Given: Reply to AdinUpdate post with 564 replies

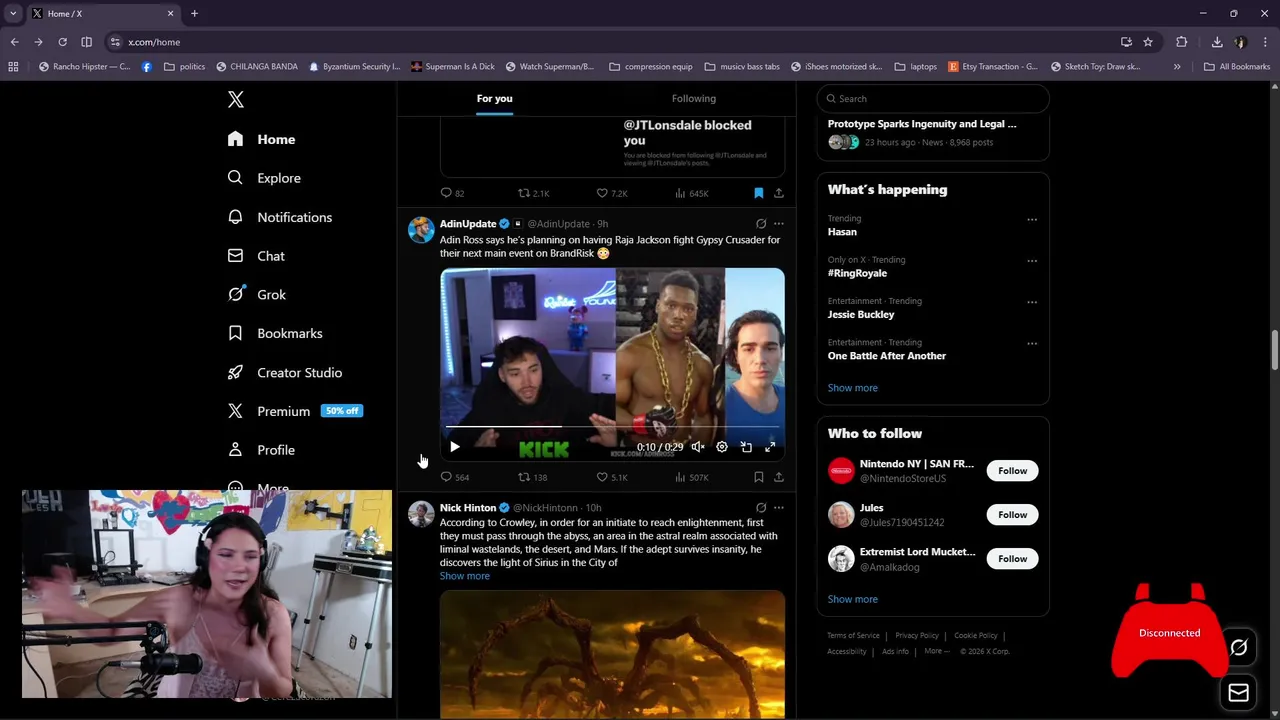Looking at the screenshot, I should [454, 477].
